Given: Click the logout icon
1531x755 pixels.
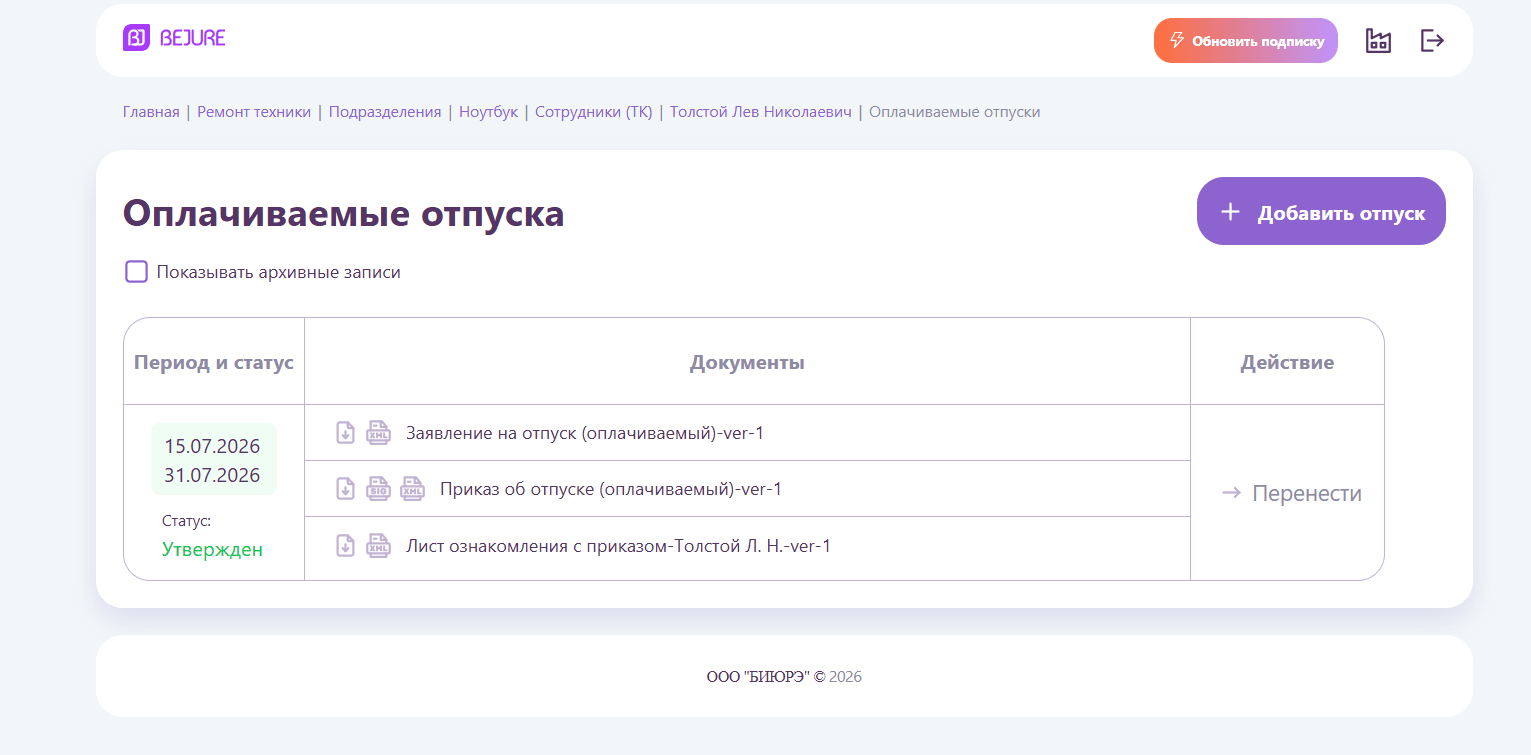Looking at the screenshot, I should 1432,40.
